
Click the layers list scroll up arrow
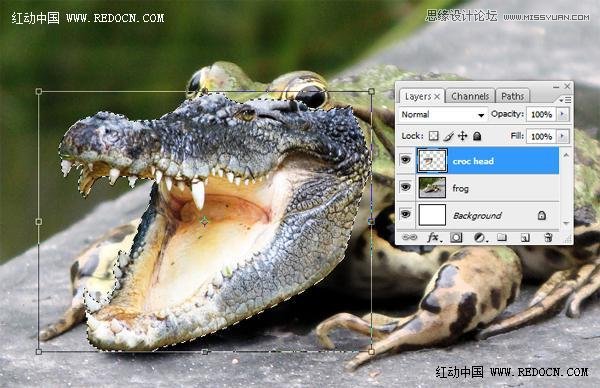point(566,155)
